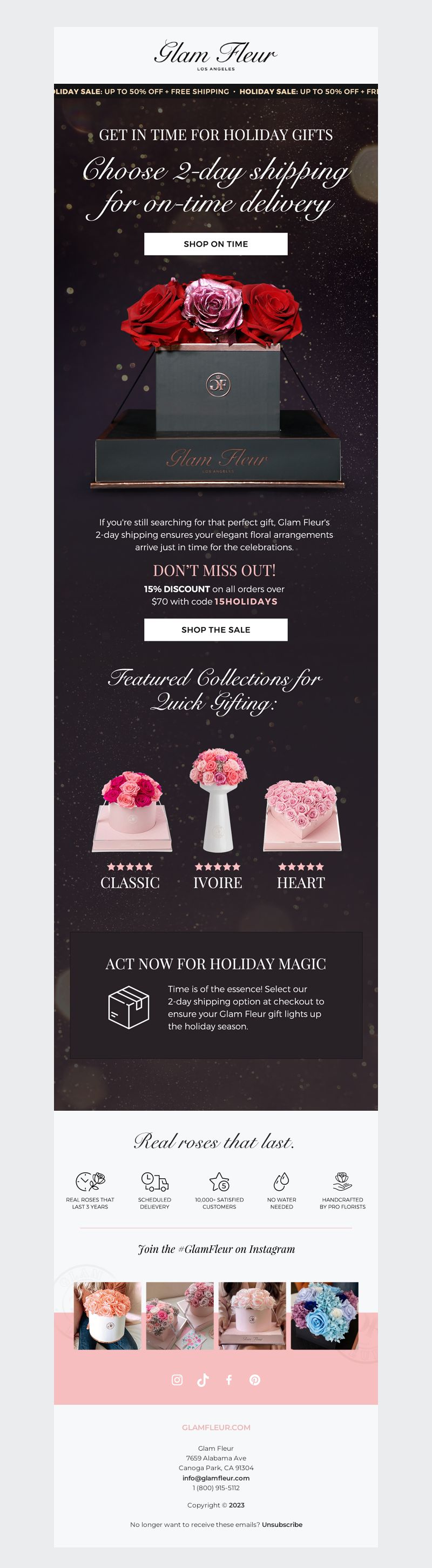The height and width of the screenshot is (1568, 432).
Task: Click the SHOP ON TIME button
Action: pos(216,244)
